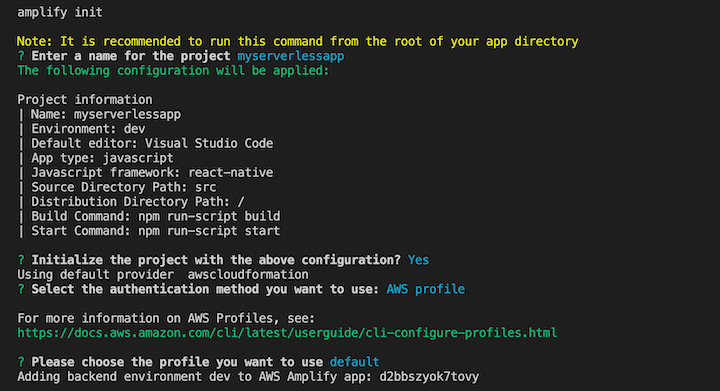Click the 'awscloudformation' provider text

248,274
